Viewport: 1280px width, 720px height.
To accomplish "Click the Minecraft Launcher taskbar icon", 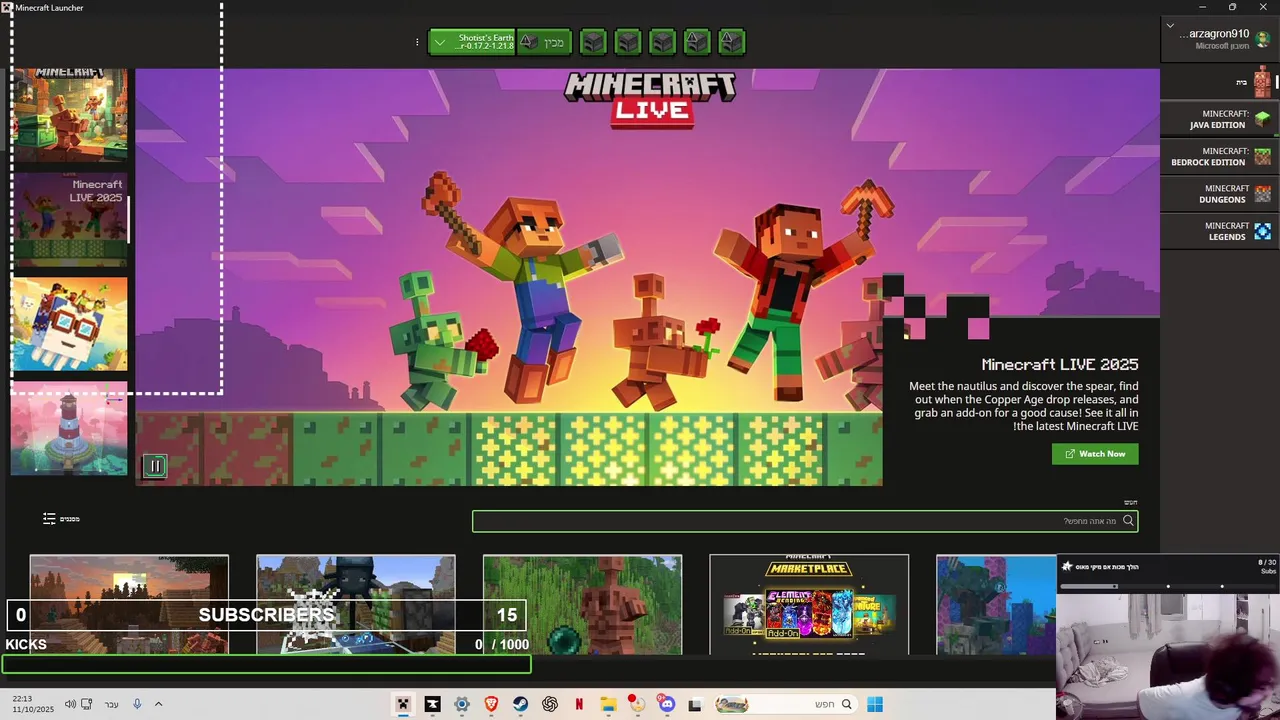I will 403,704.
